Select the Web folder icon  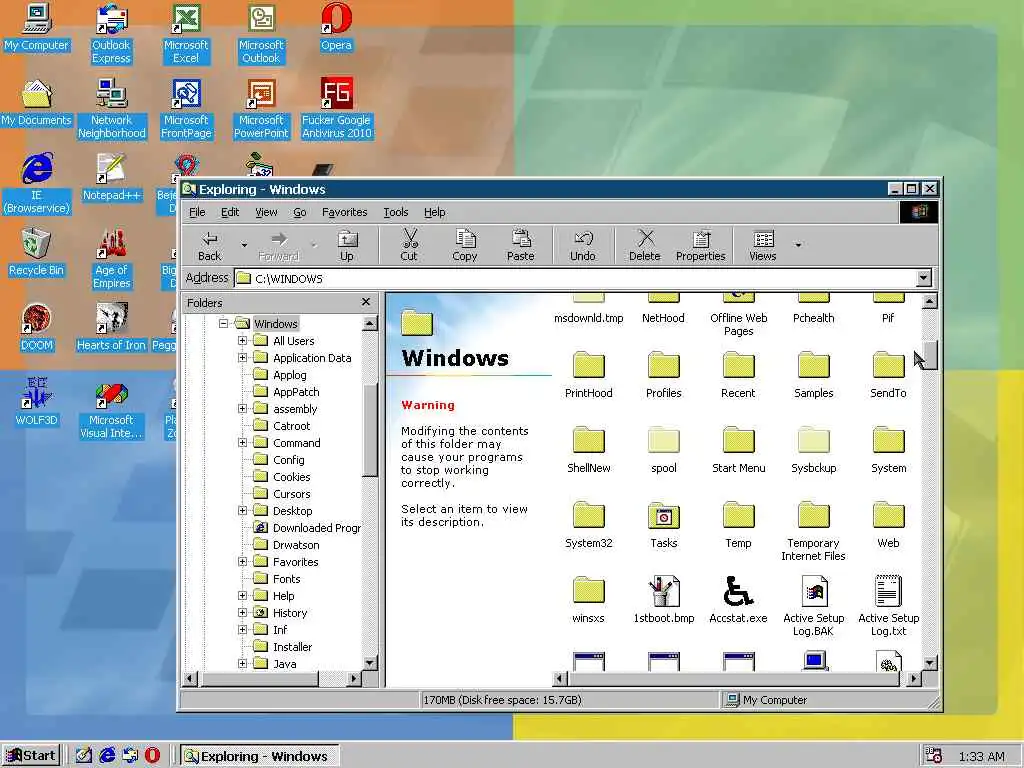coord(888,525)
